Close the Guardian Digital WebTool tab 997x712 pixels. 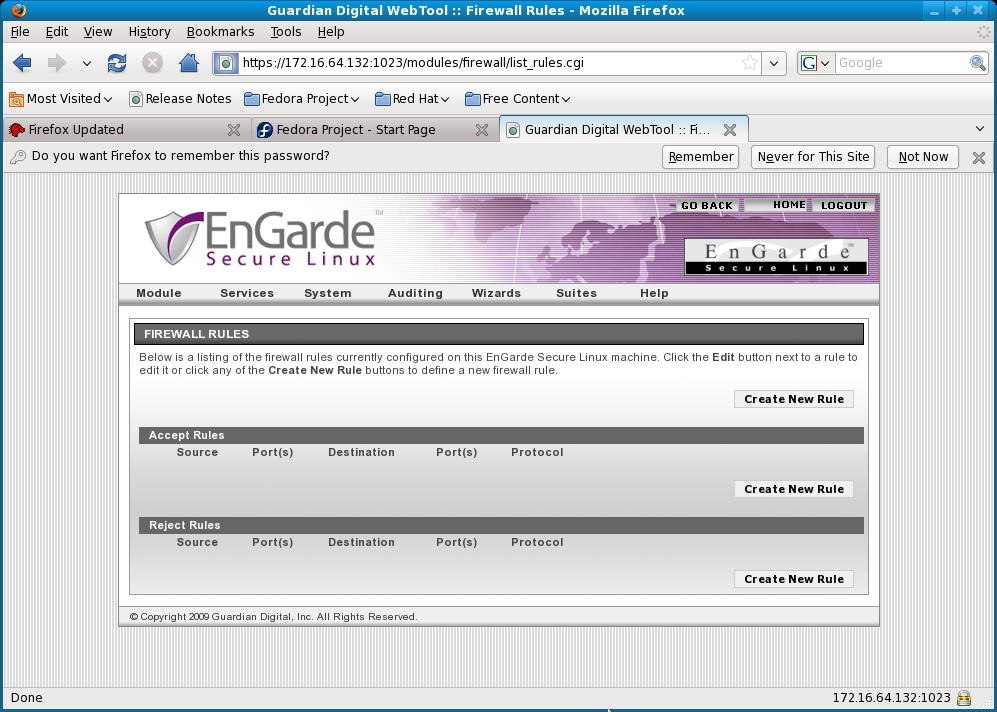(730, 130)
